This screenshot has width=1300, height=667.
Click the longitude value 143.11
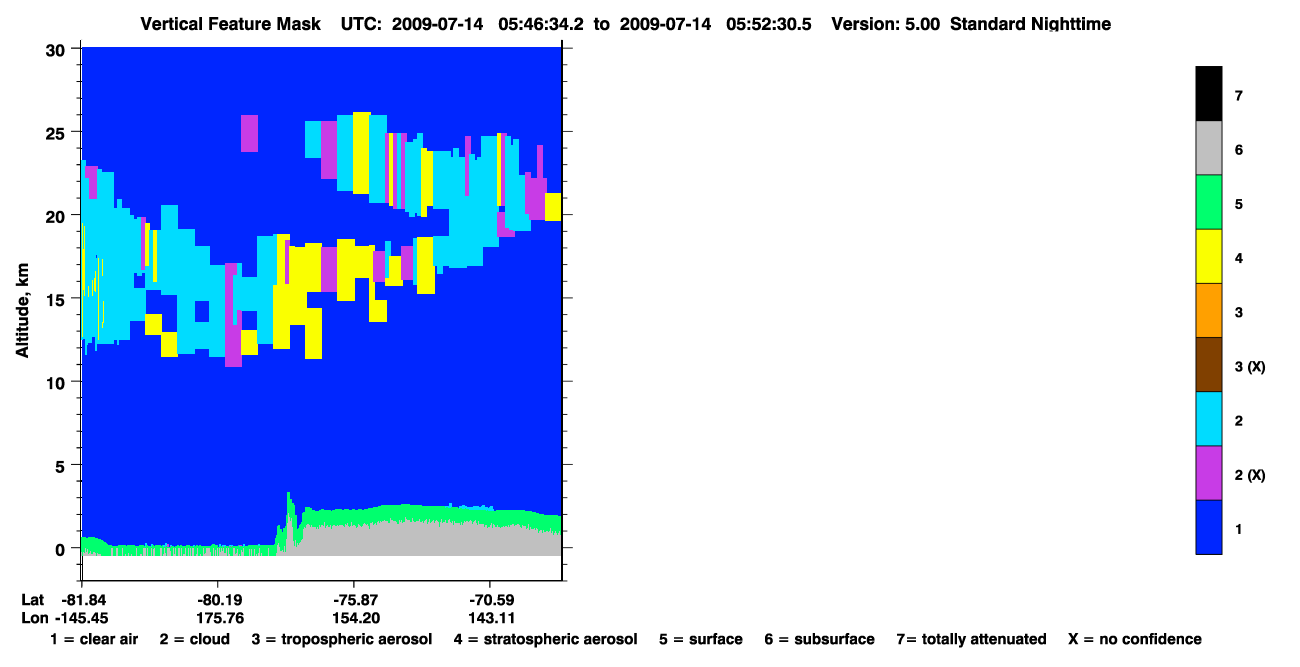[490, 617]
